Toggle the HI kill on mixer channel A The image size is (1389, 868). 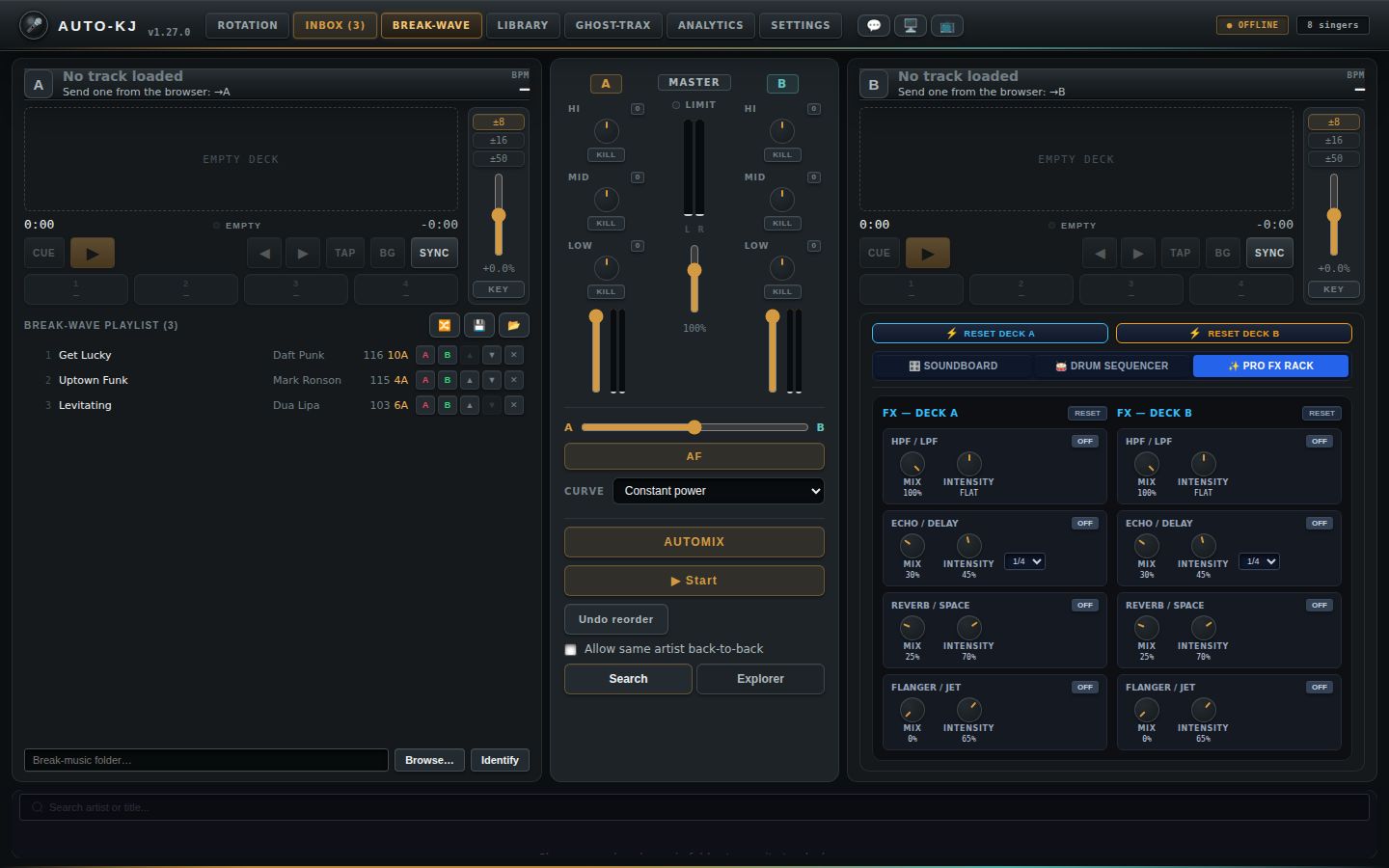point(606,155)
